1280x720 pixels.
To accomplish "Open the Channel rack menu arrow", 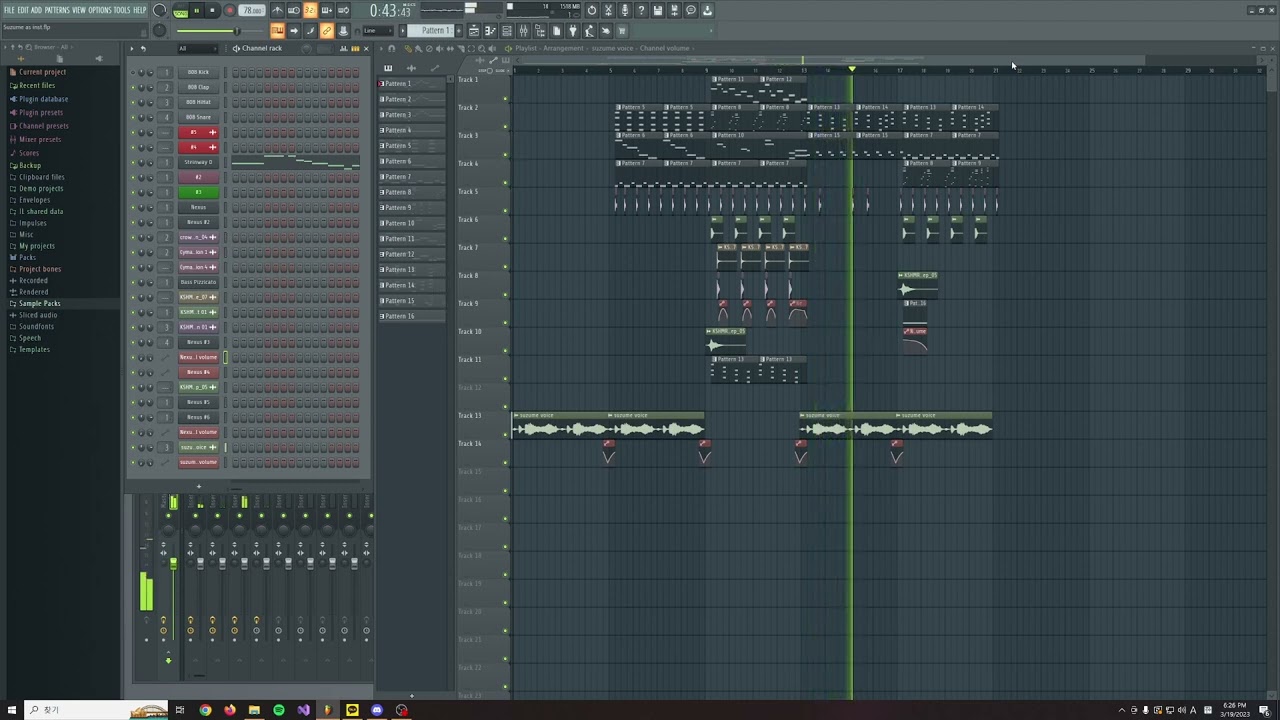I will click(x=132, y=48).
